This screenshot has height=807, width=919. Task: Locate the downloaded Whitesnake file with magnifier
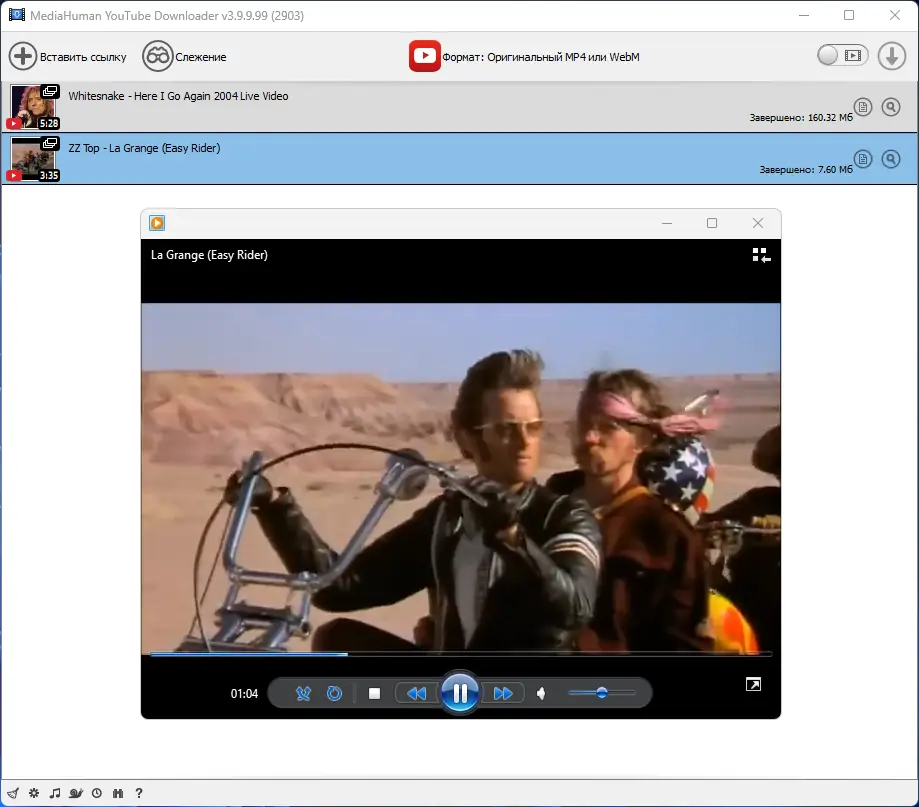(x=890, y=107)
